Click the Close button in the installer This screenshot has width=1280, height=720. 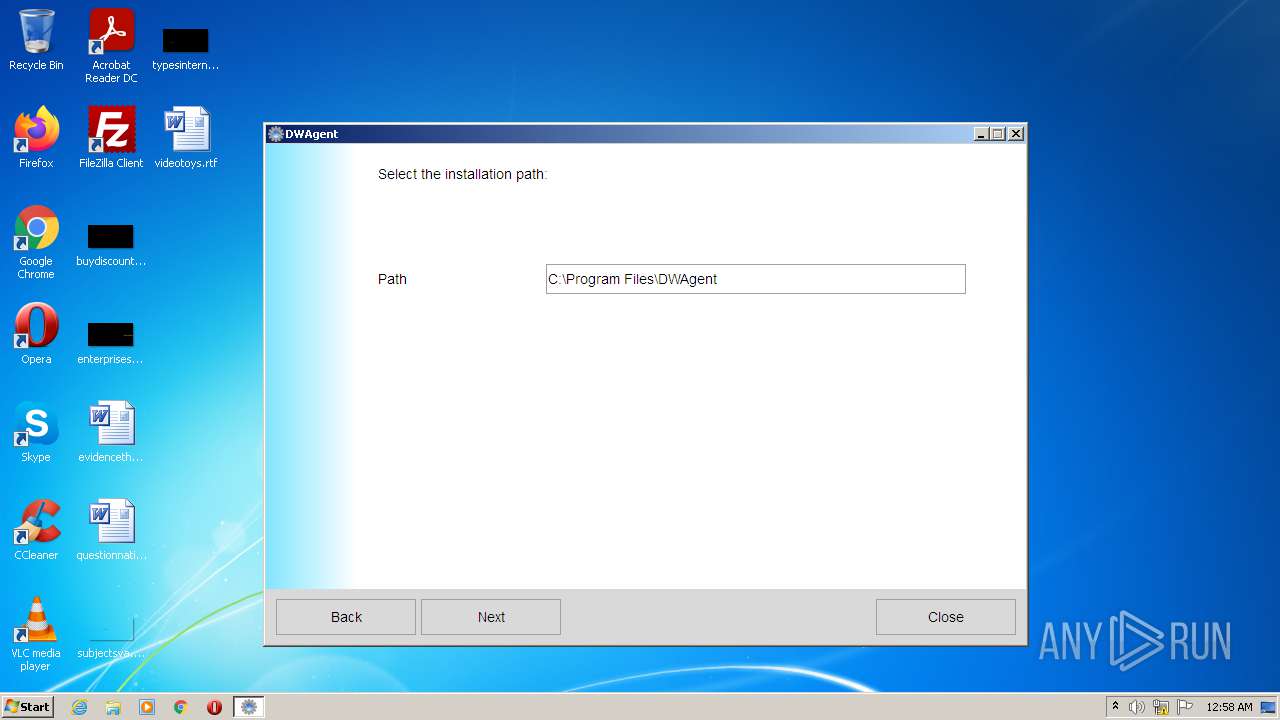[x=946, y=617]
